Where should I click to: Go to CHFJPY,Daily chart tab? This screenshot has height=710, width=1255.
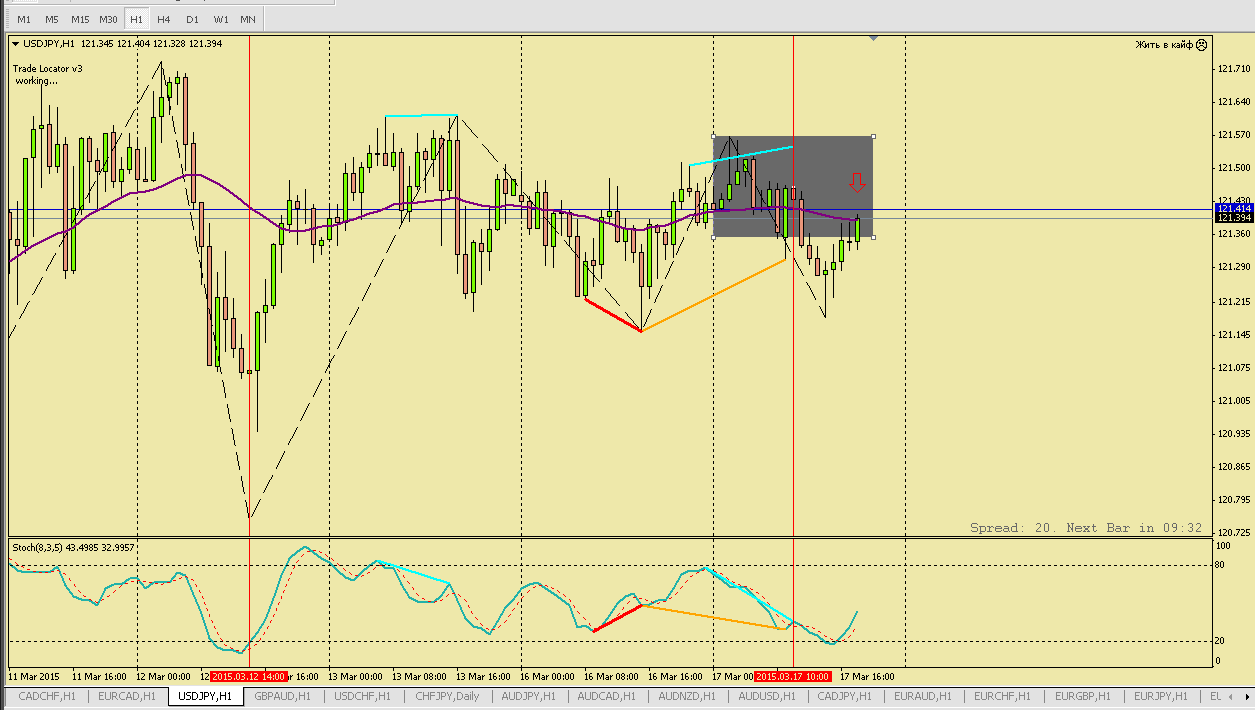pyautogui.click(x=447, y=696)
